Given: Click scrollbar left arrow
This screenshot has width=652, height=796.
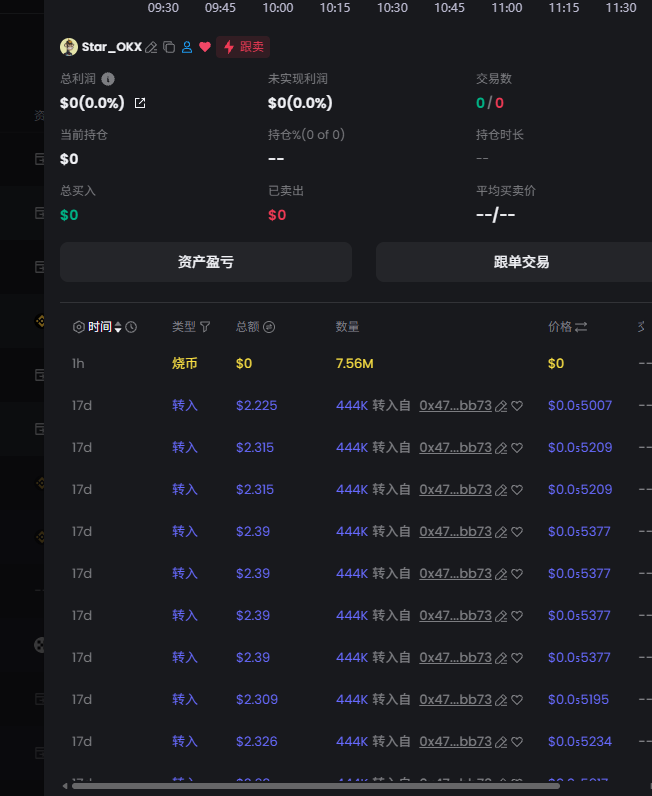Looking at the screenshot, I should click(65, 786).
